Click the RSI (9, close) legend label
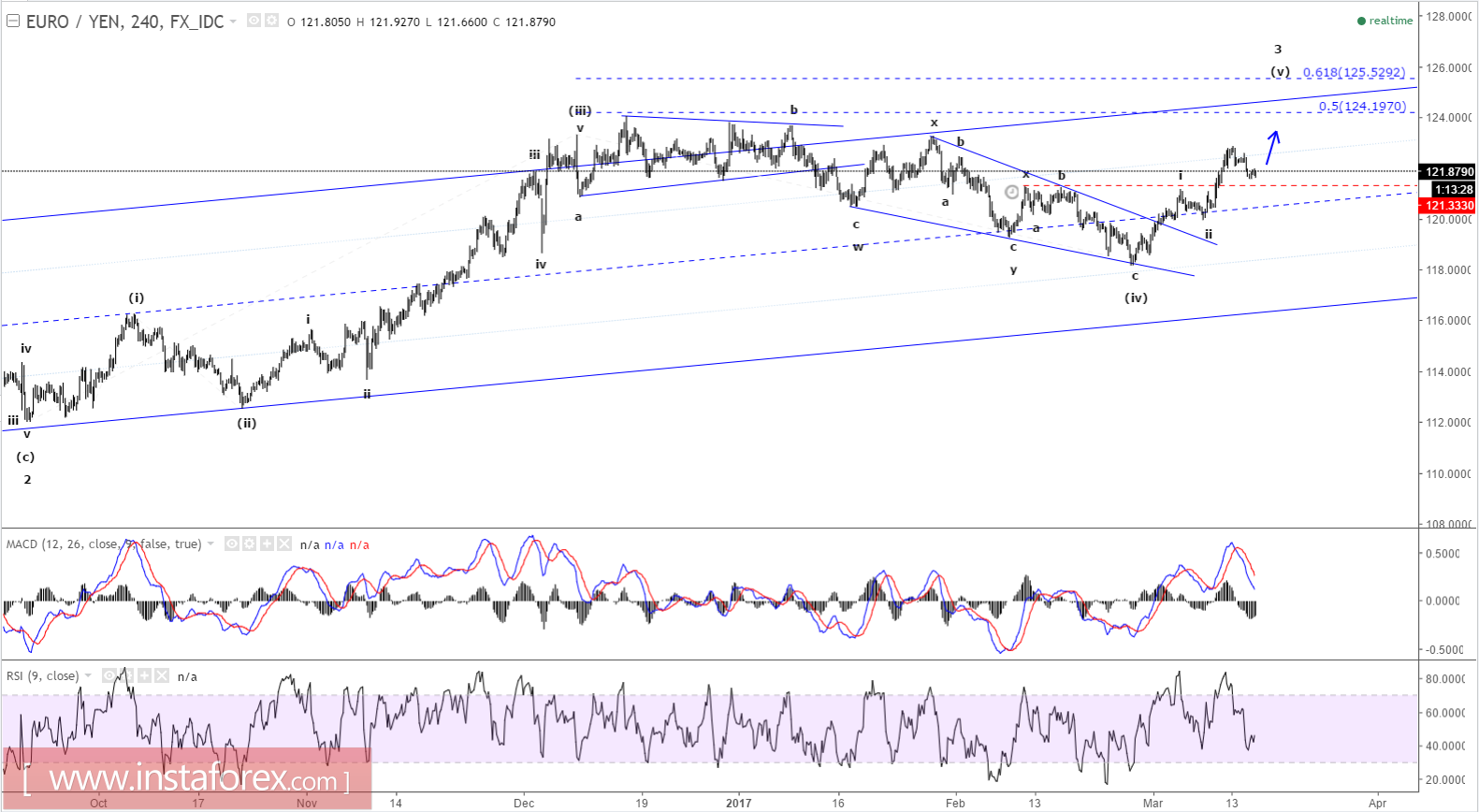Viewport: 1479px width, 812px height. (x=42, y=675)
